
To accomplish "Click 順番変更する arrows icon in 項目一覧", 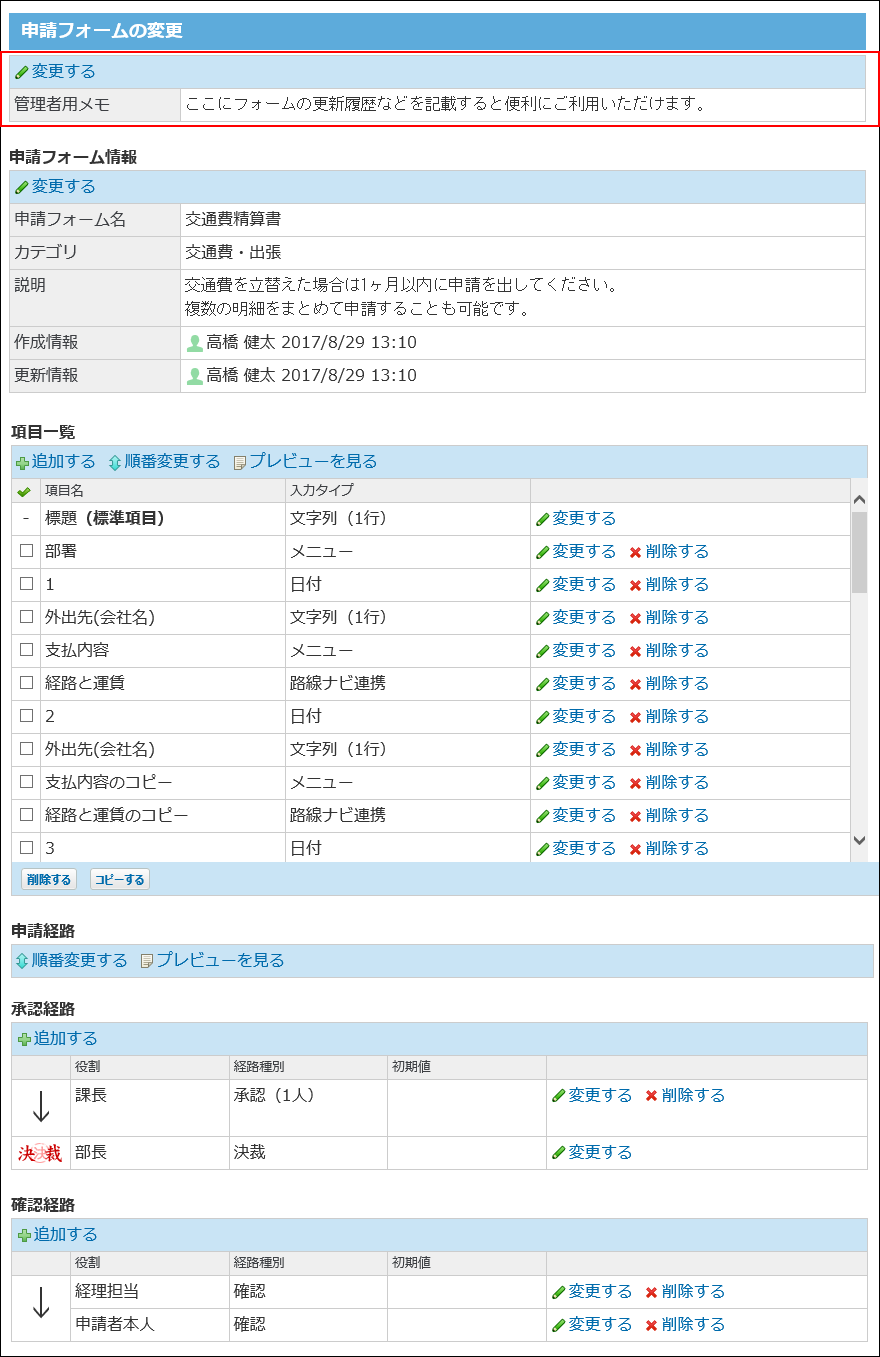I will 115,462.
